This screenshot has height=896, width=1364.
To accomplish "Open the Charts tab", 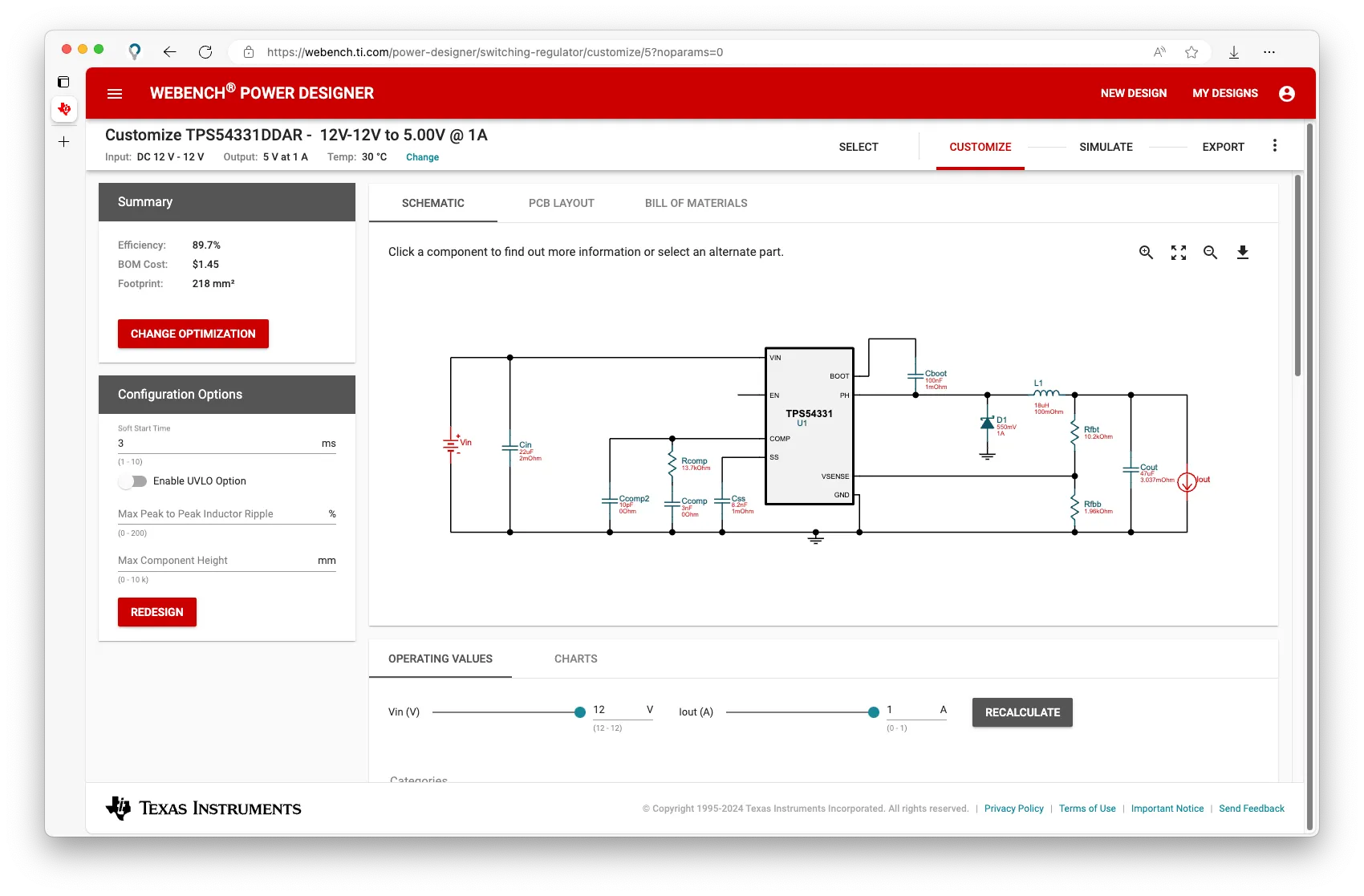I will 576,659.
